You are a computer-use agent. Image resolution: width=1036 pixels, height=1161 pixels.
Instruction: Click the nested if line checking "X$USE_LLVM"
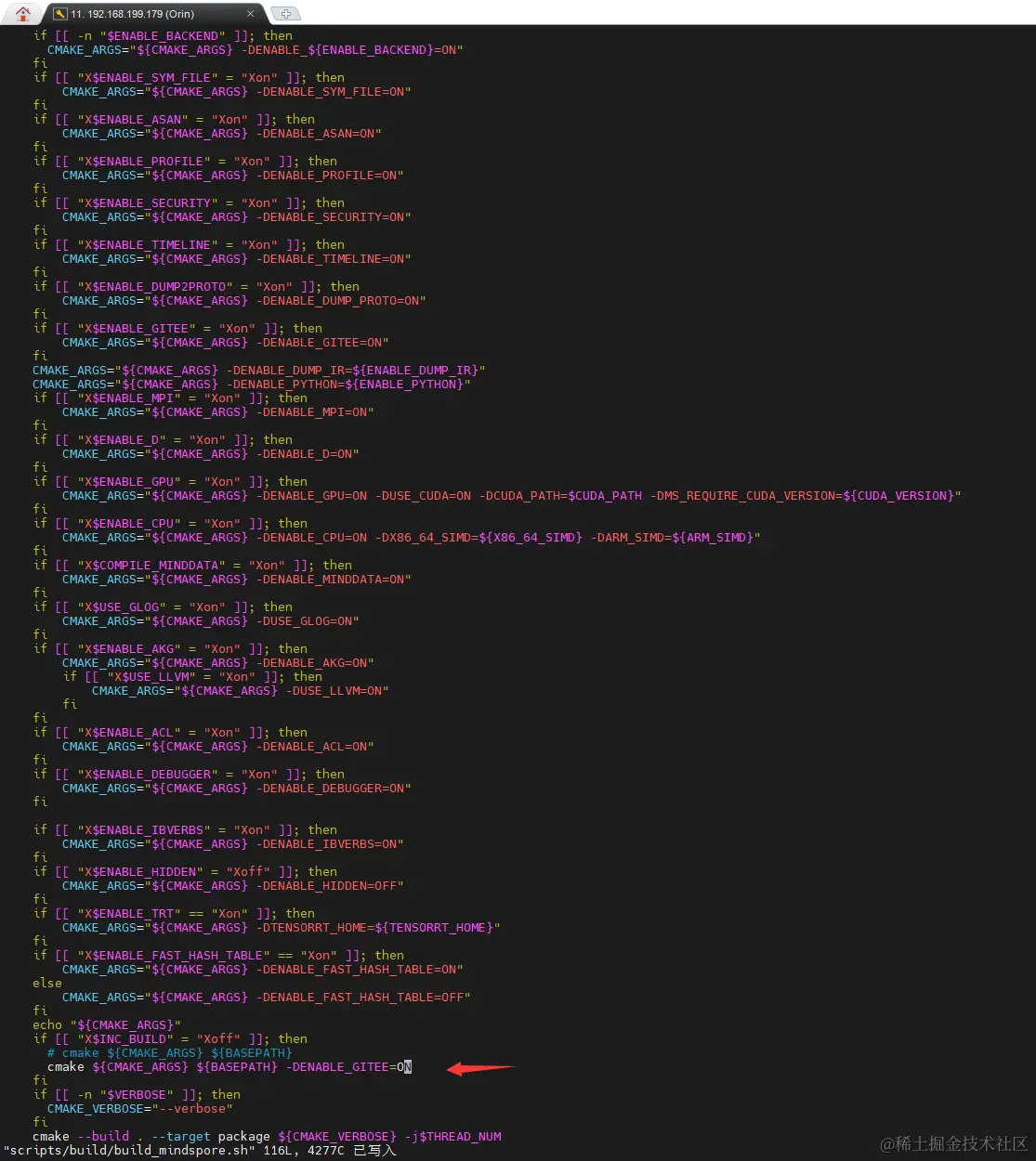click(192, 677)
